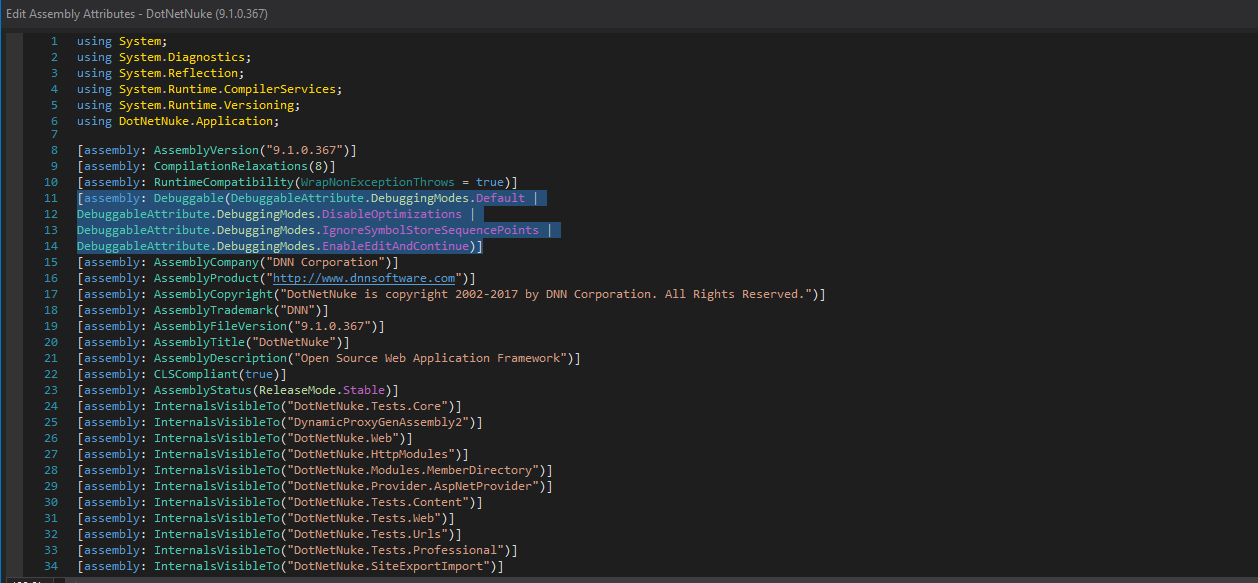
Task: Click the InternalsVisibleTo "DotNetNuke.Web" line
Action: point(245,438)
